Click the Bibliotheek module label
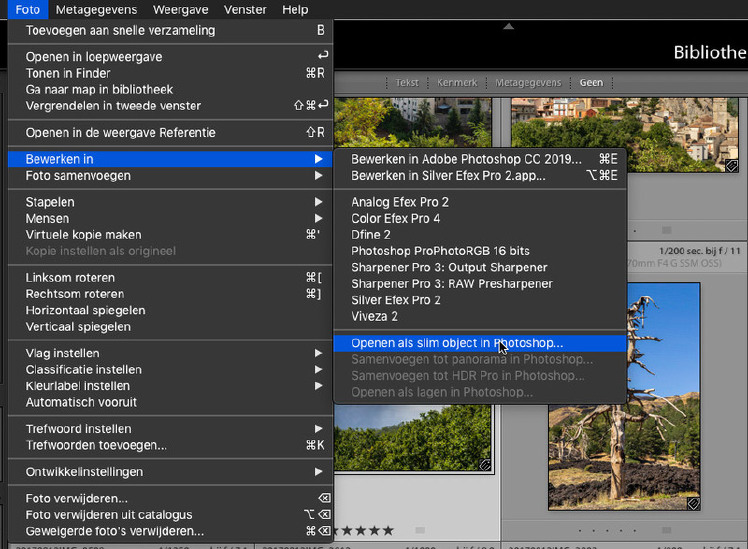 point(710,52)
